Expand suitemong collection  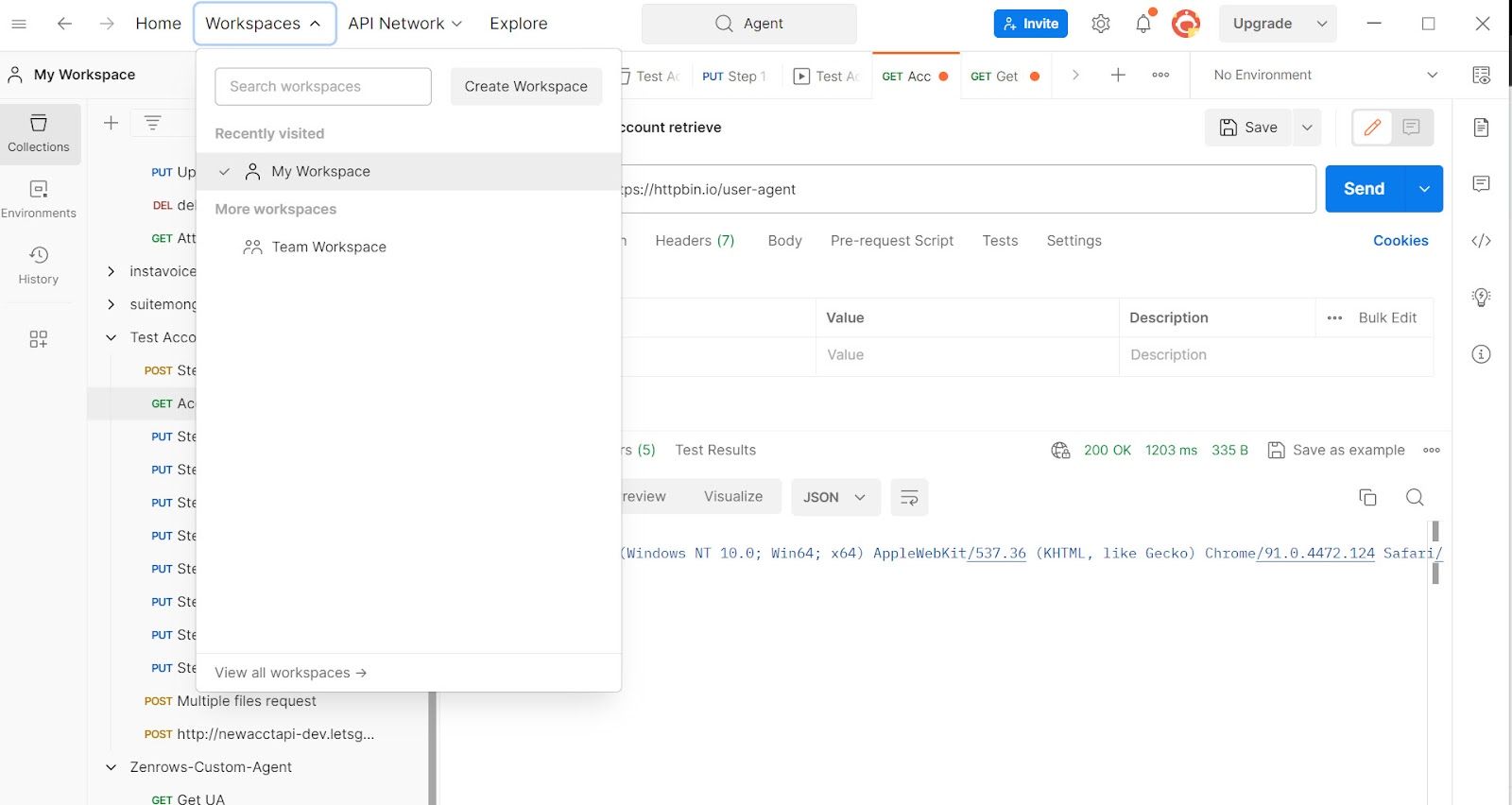click(111, 304)
